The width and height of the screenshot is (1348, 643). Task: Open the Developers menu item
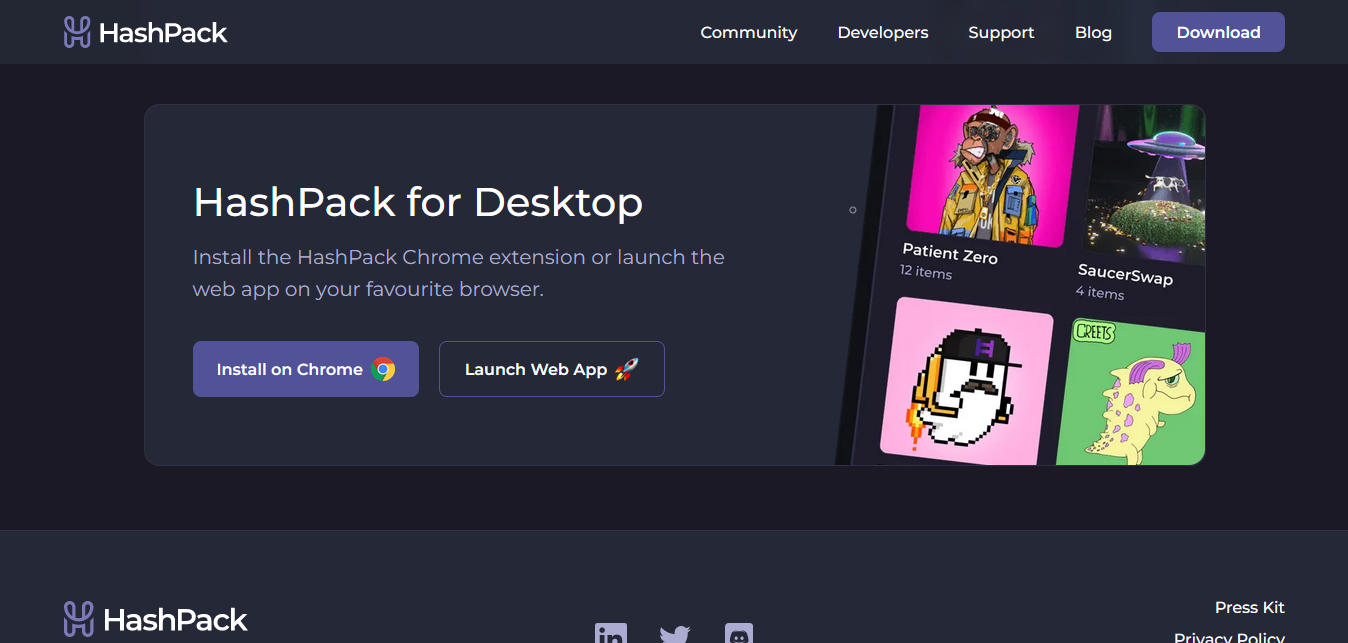882,32
